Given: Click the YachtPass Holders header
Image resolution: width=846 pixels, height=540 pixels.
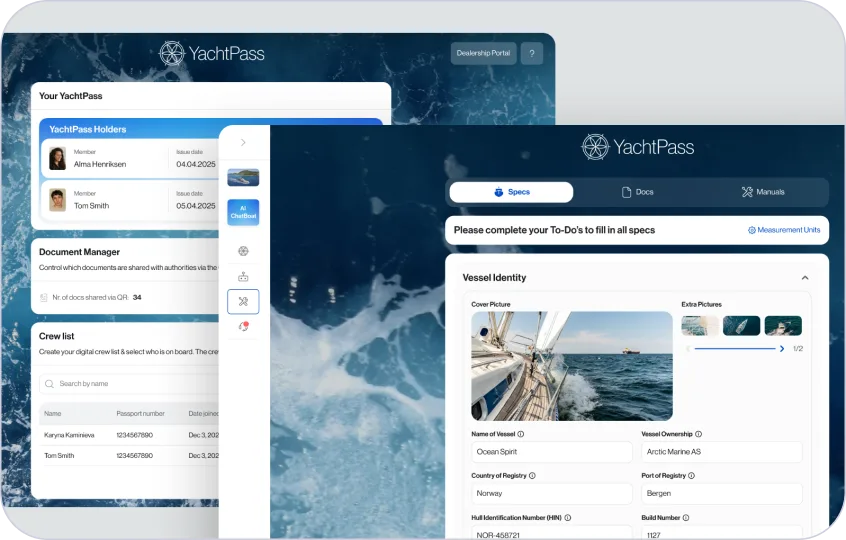Looking at the screenshot, I should click(87, 129).
